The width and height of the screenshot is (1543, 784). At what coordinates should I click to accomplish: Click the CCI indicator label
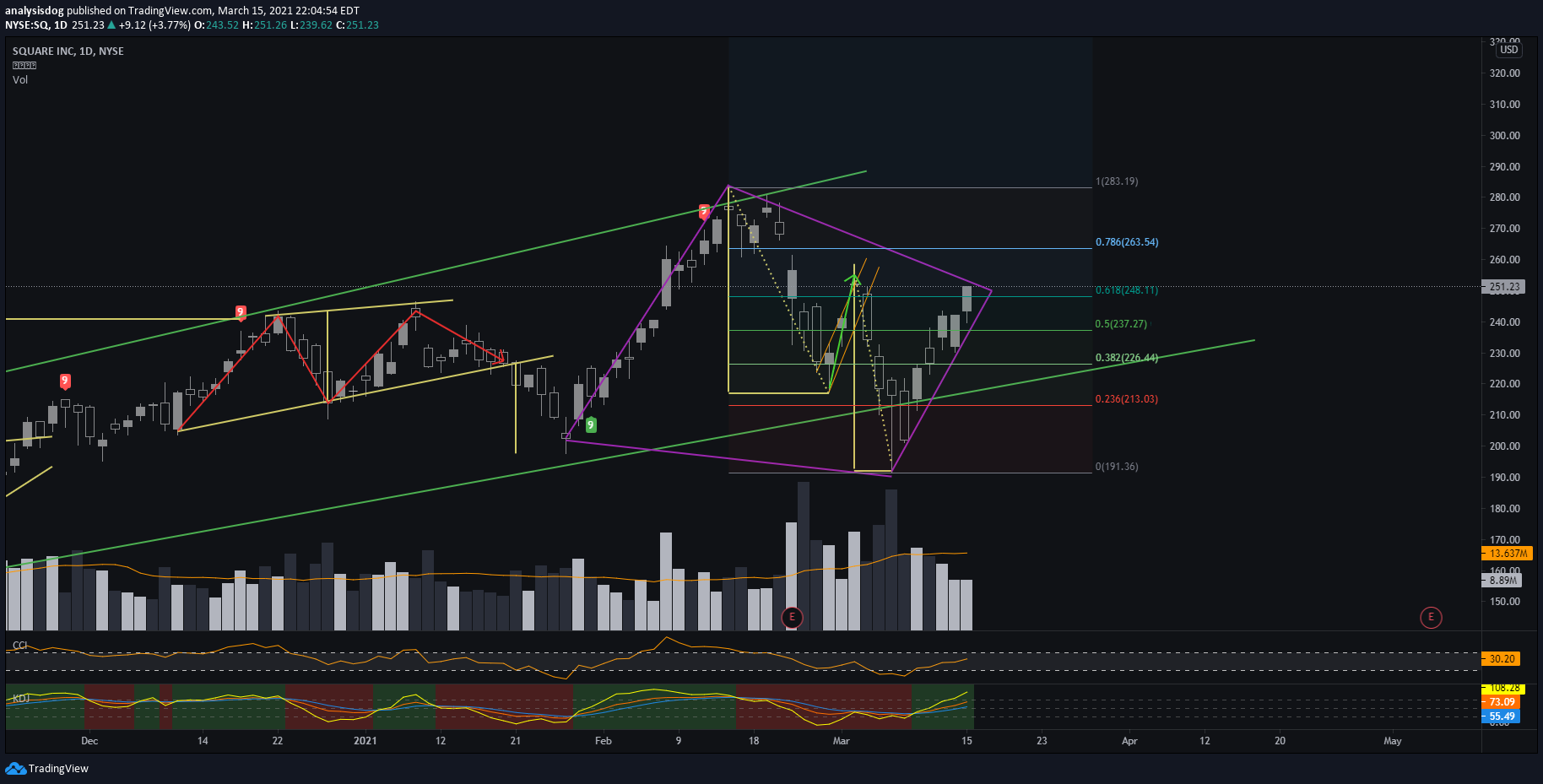19,646
